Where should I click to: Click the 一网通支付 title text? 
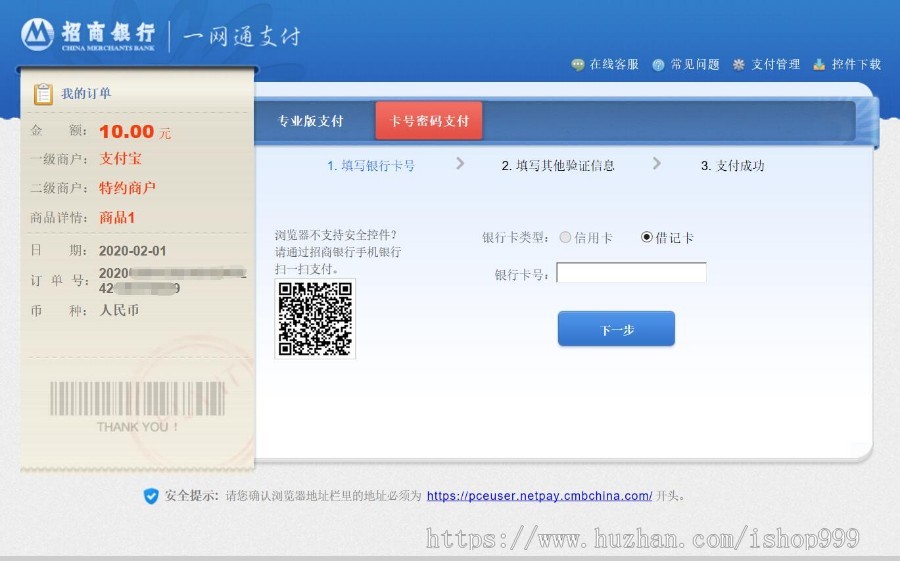coord(242,36)
